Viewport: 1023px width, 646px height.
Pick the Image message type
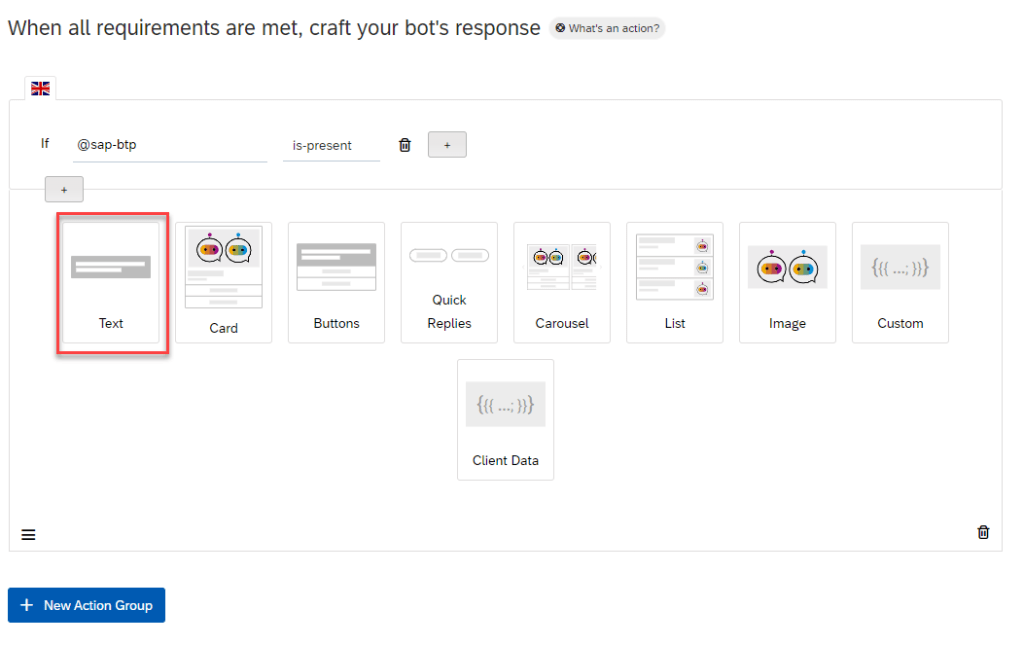coord(787,283)
